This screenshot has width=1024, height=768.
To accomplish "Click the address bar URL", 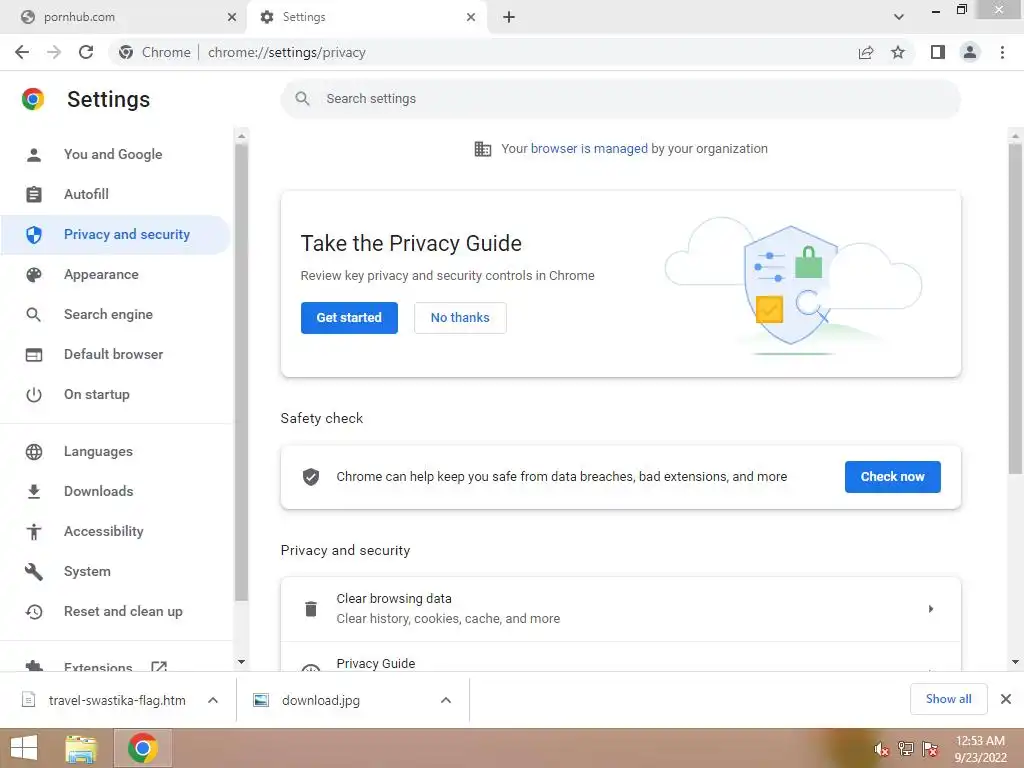I will [x=287, y=52].
